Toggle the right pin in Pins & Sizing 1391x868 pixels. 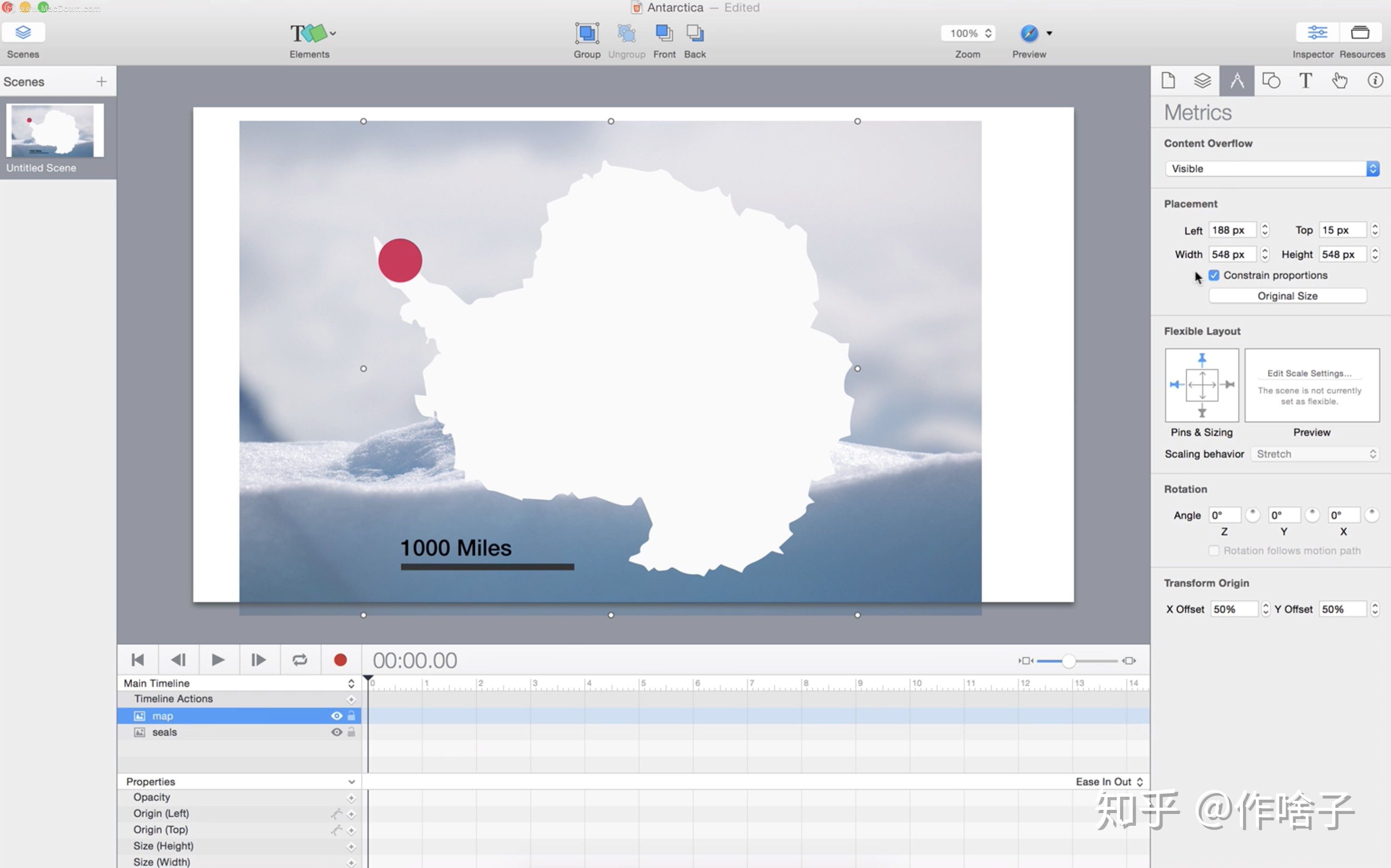coord(1228,385)
